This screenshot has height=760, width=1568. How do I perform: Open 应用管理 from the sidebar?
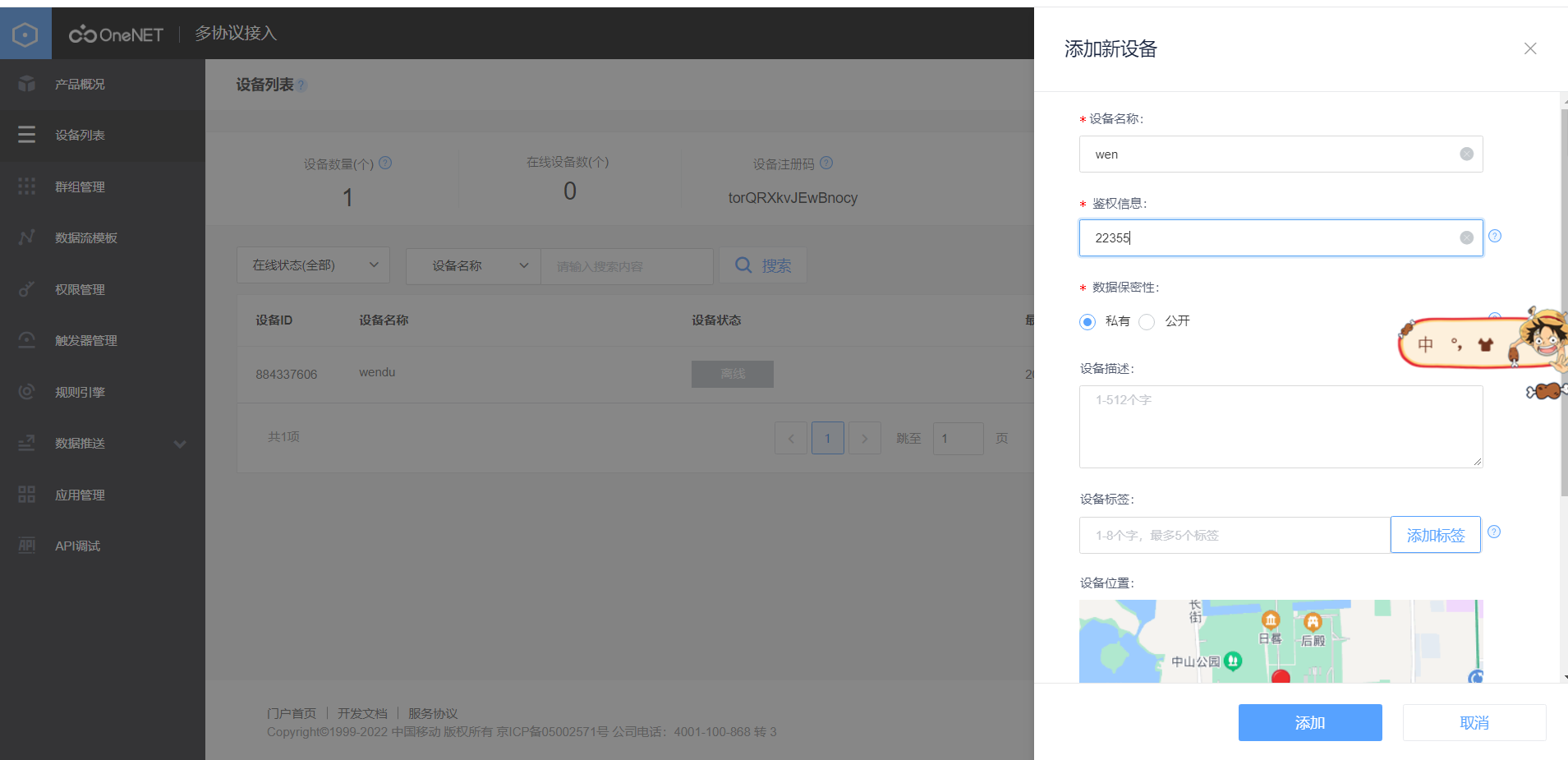(79, 494)
